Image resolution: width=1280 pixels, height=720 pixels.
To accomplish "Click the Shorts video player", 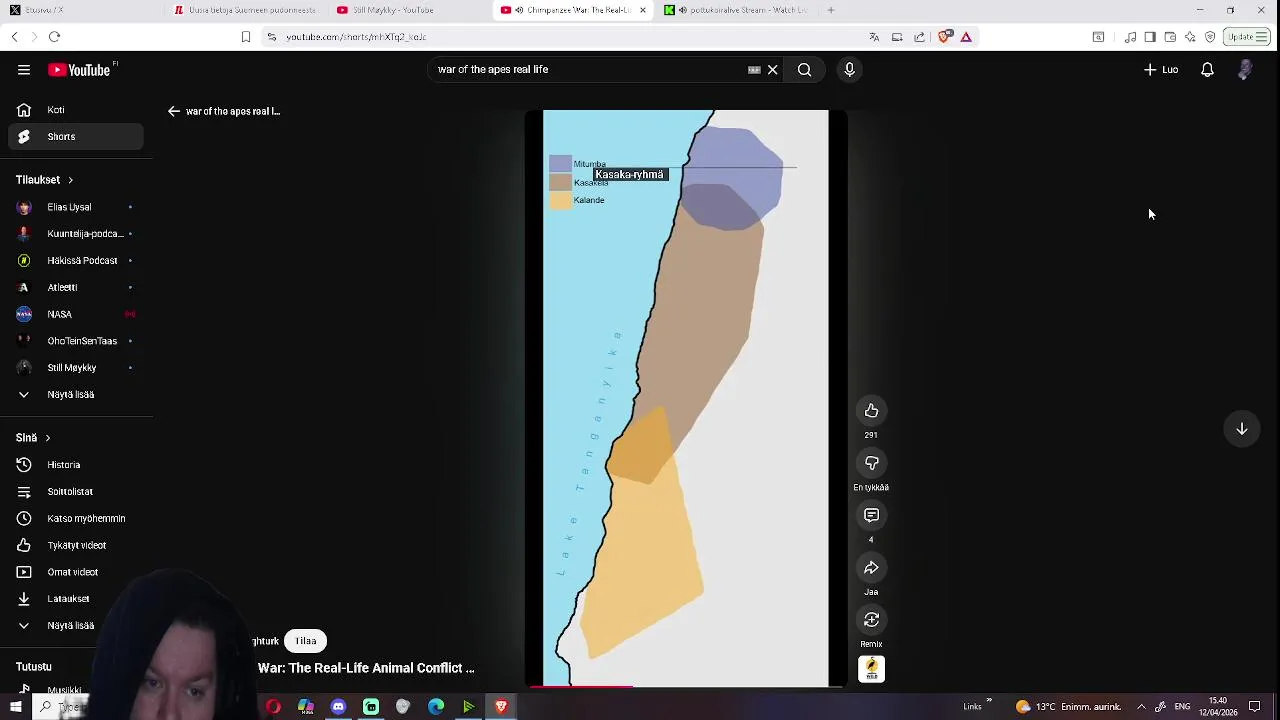I will click(686, 398).
